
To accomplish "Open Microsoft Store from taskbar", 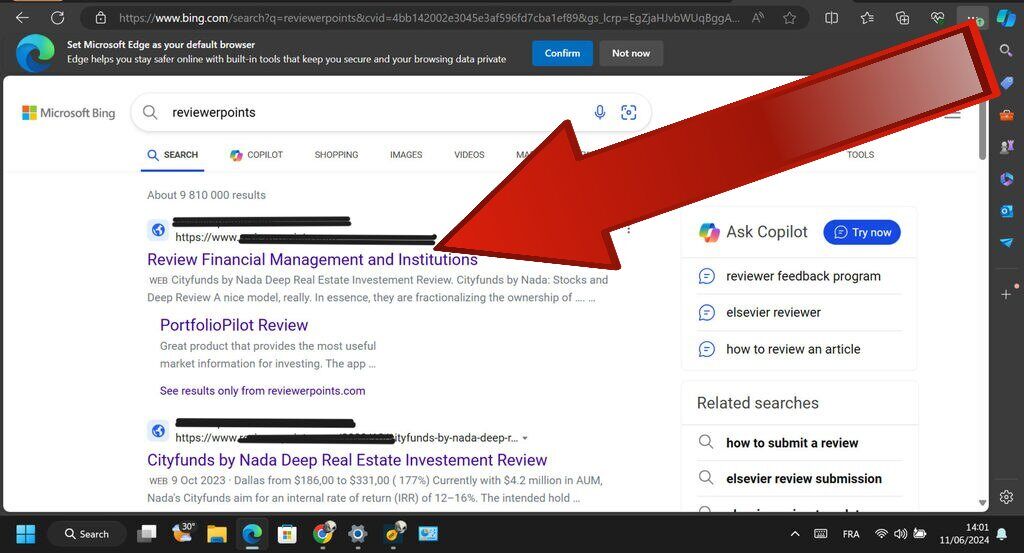I will [287, 534].
